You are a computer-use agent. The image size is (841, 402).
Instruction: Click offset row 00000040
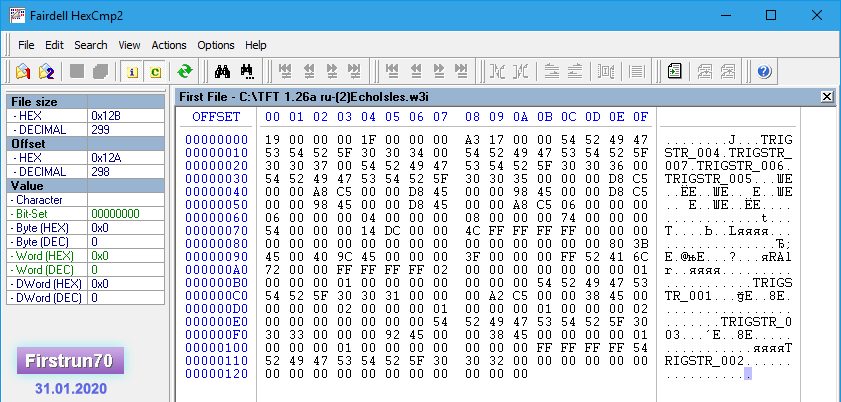217,192
